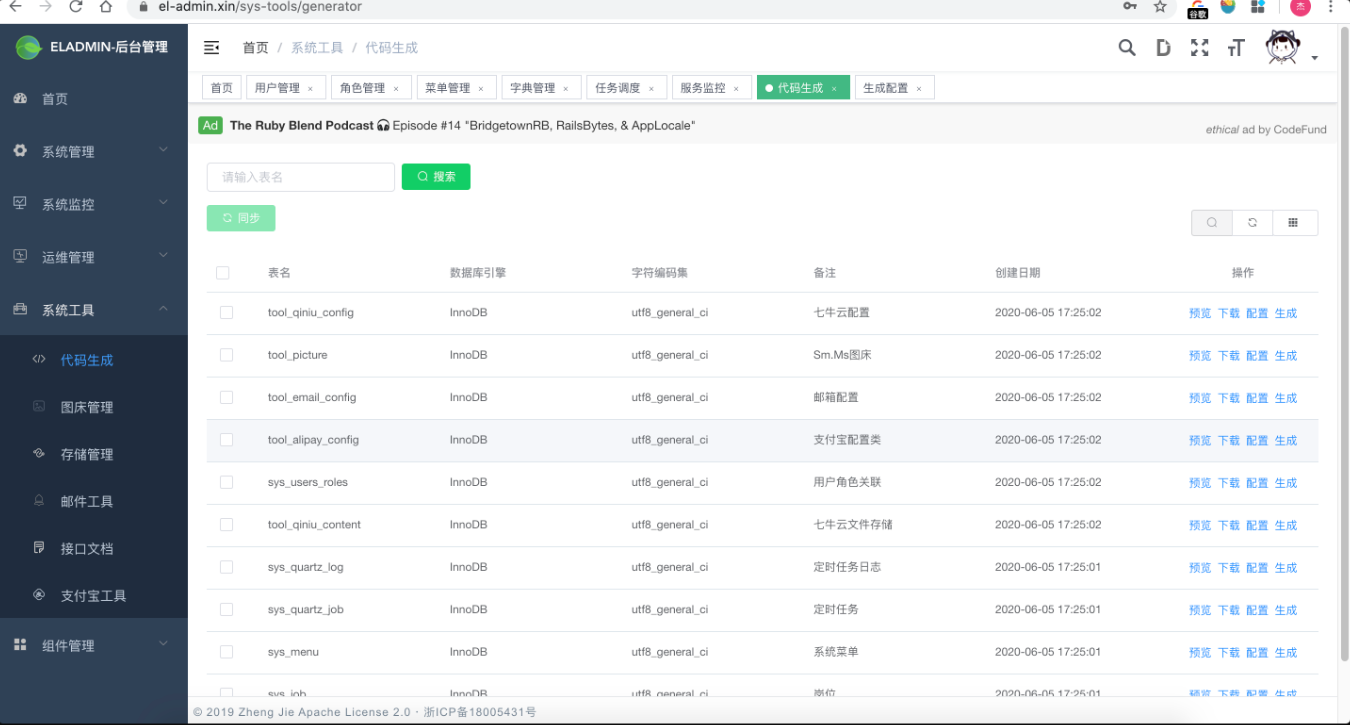Open the global search icon in header
This screenshot has height=725, width=1350.
pos(1126,47)
